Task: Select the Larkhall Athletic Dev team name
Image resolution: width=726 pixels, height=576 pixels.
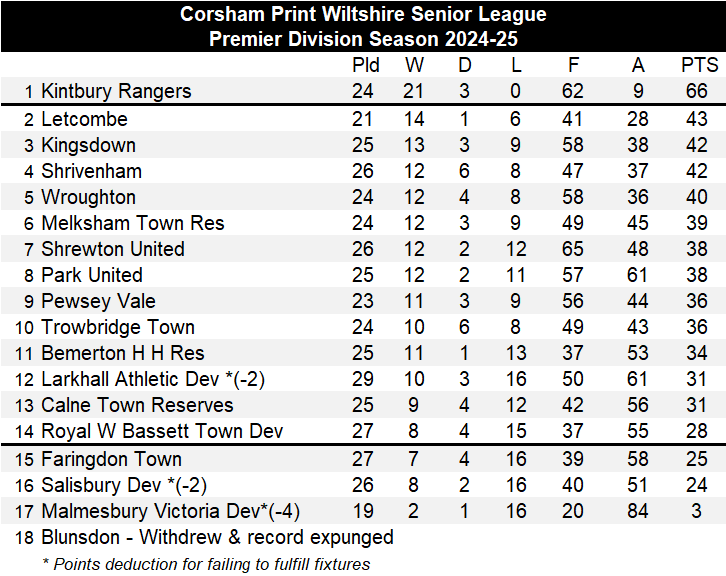Action: [x=152, y=379]
